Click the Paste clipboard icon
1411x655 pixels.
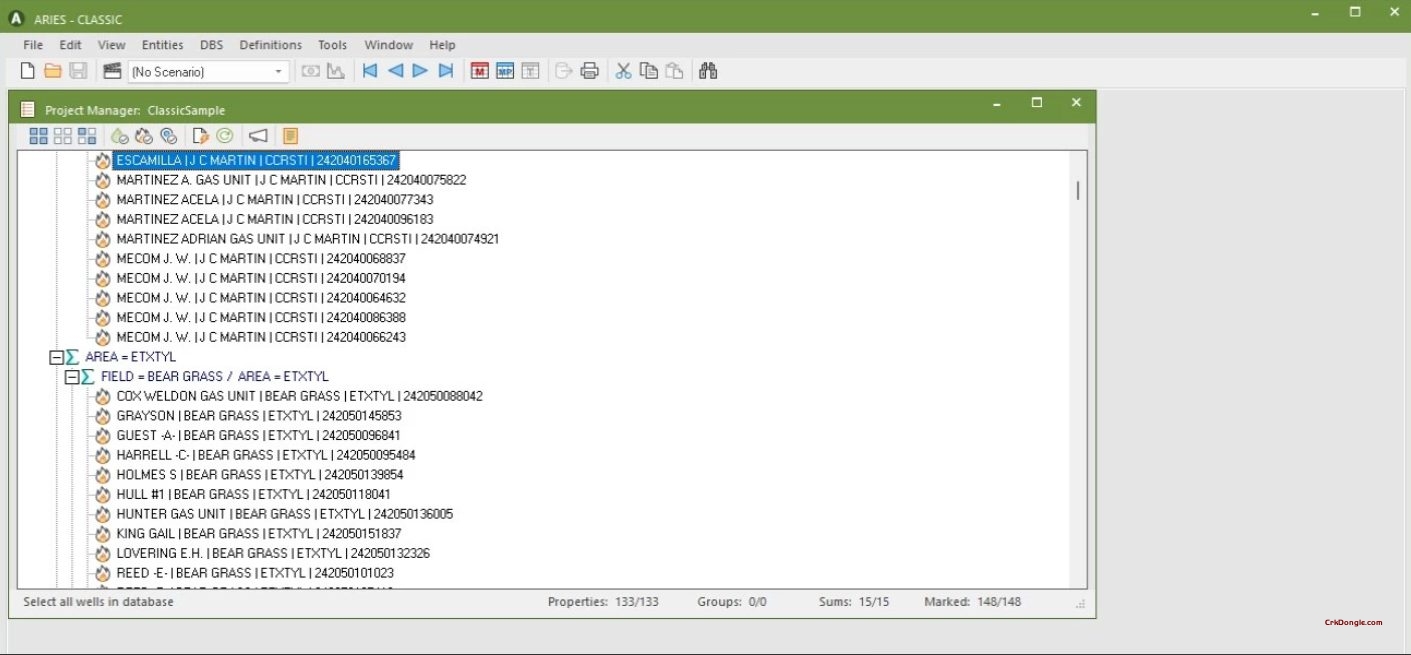(675, 71)
